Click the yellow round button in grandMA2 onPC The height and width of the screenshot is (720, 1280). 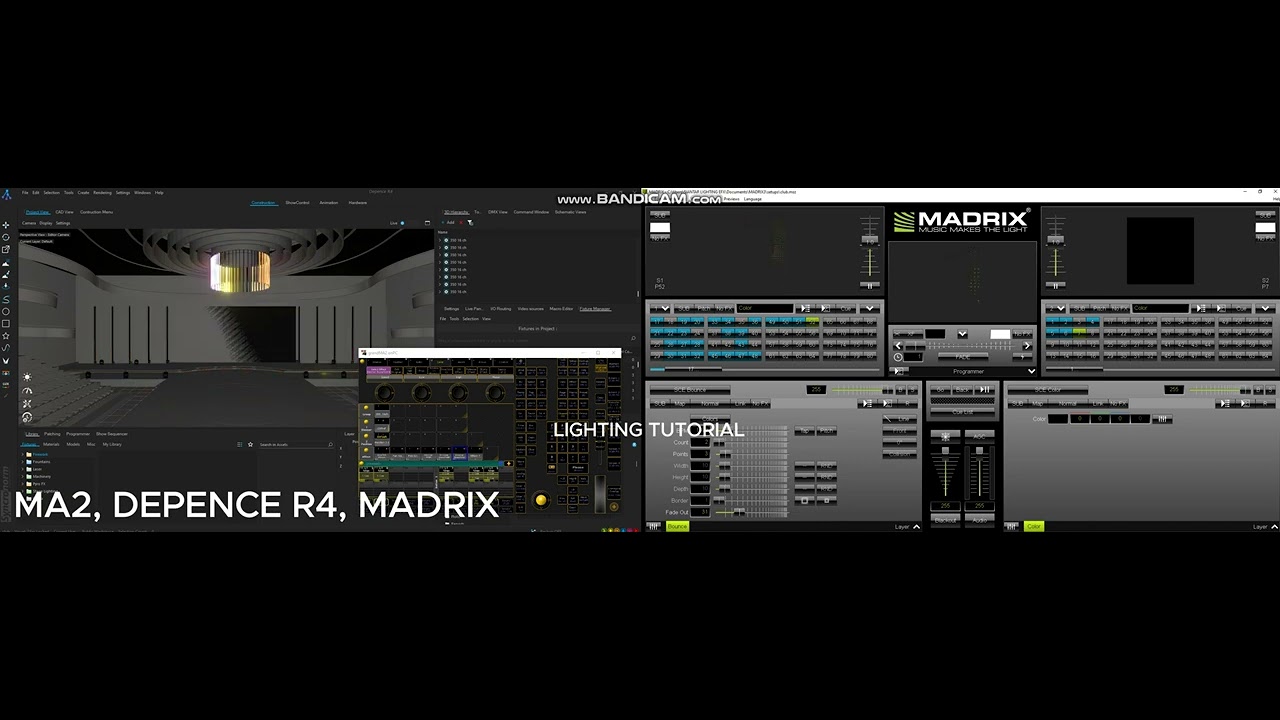pyautogui.click(x=541, y=500)
